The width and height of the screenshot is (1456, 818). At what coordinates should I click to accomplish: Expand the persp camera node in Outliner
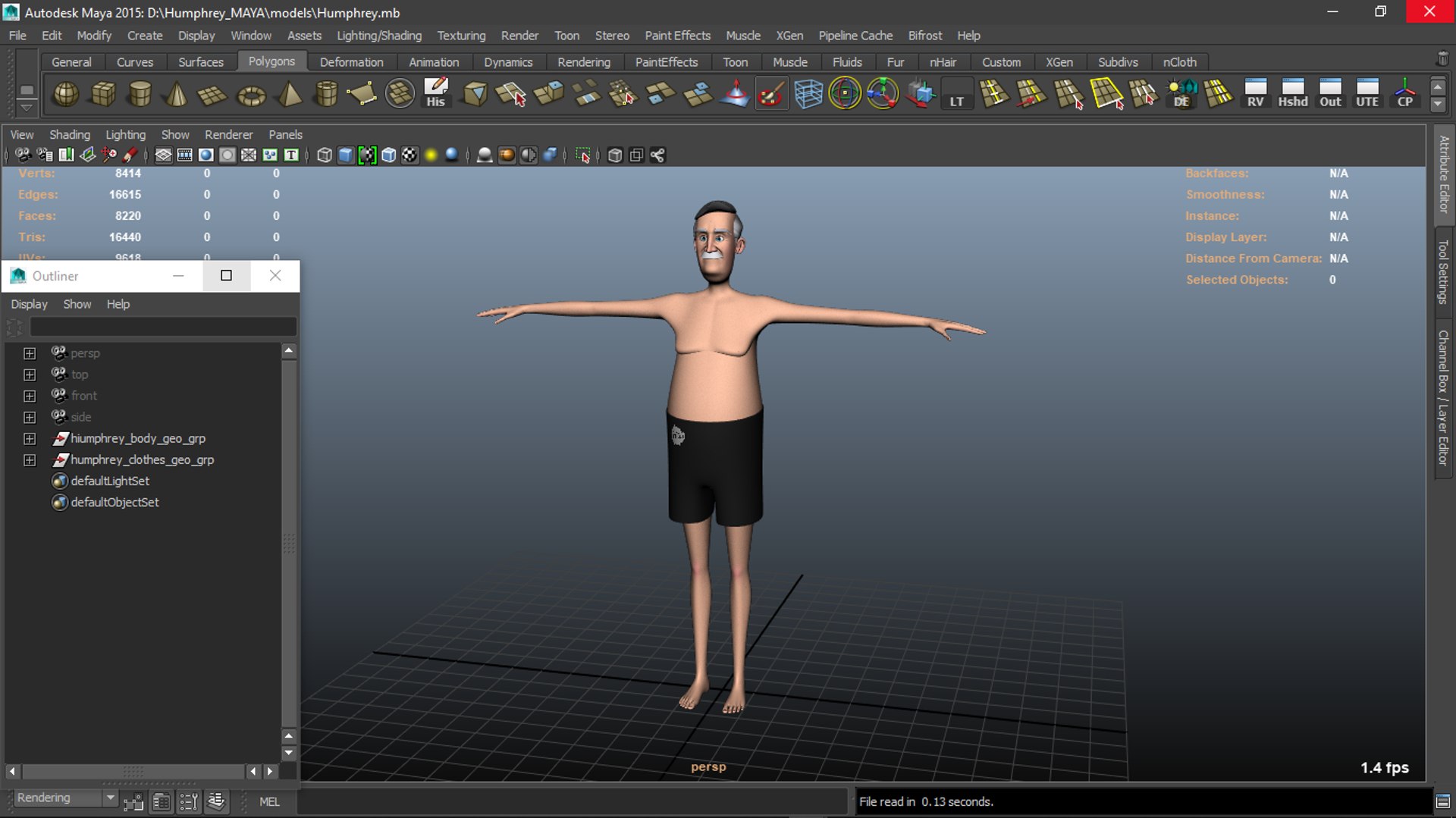click(x=30, y=353)
